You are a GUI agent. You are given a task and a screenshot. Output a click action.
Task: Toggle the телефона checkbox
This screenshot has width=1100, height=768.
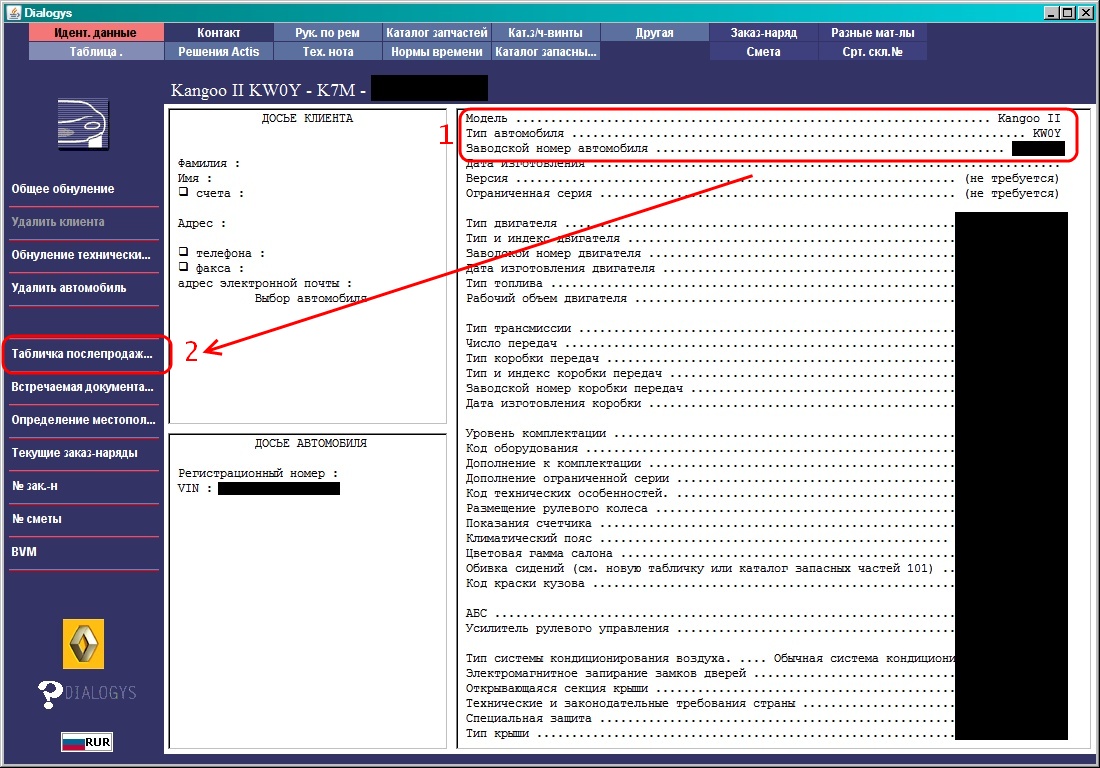tap(183, 251)
